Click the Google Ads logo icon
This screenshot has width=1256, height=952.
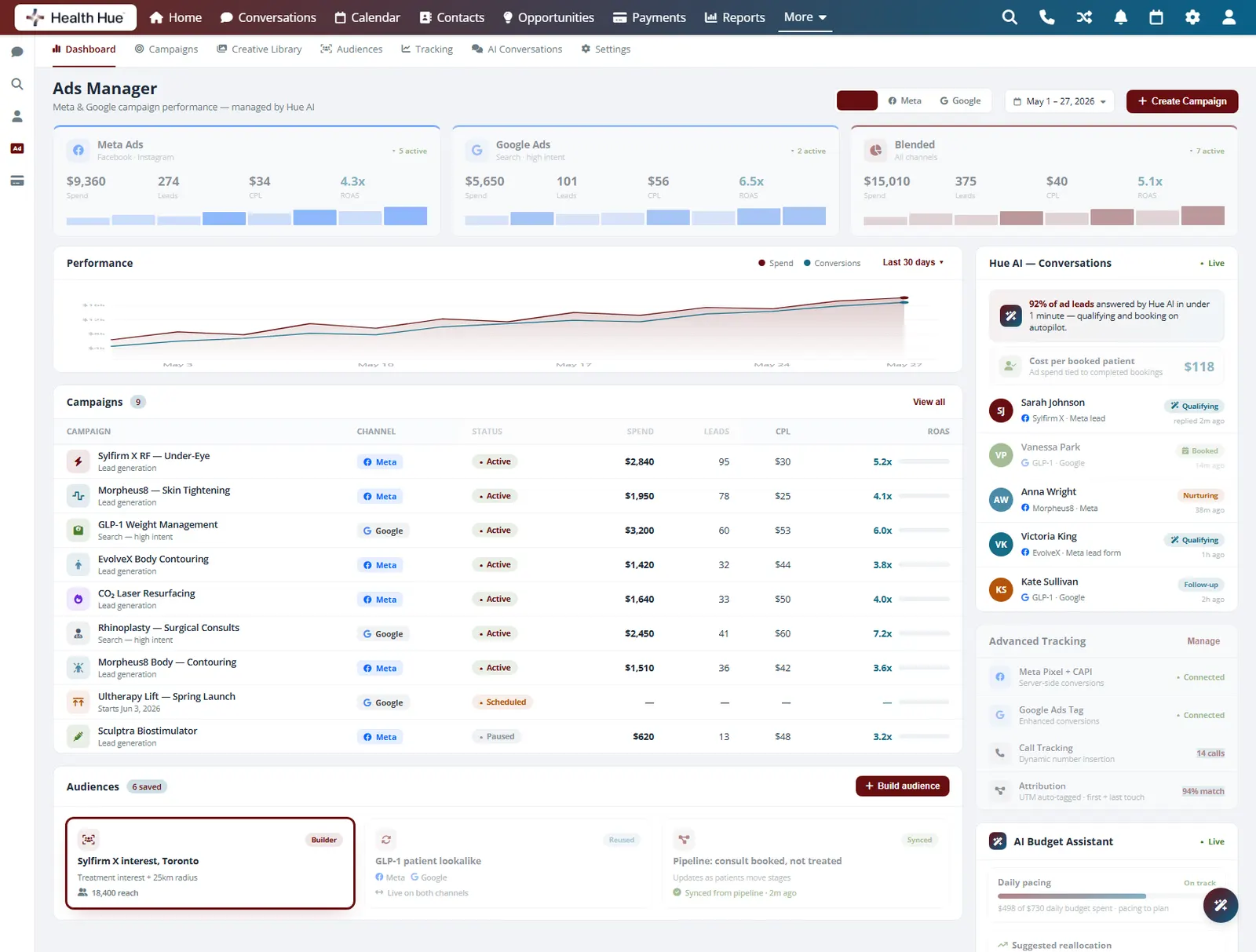(477, 150)
